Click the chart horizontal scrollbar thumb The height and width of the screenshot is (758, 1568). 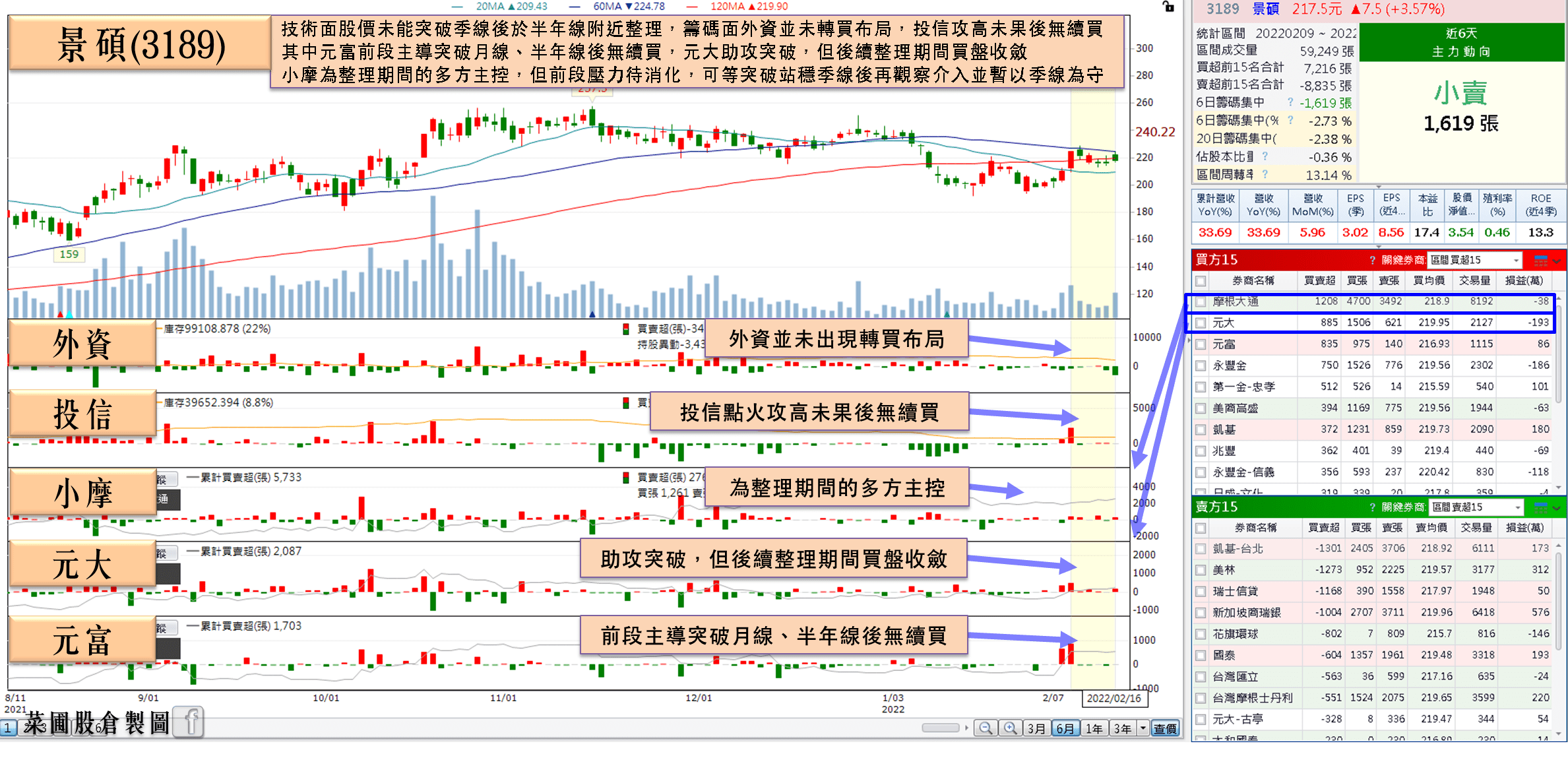pyautogui.click(x=941, y=728)
